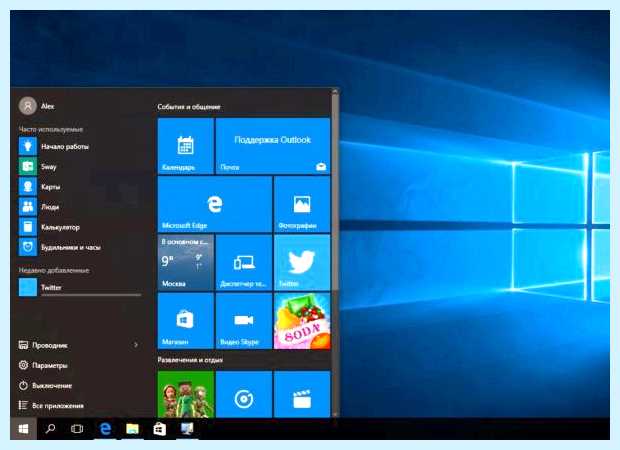Launch Калькулятор calculator
The height and width of the screenshot is (450, 620).
click(79, 227)
